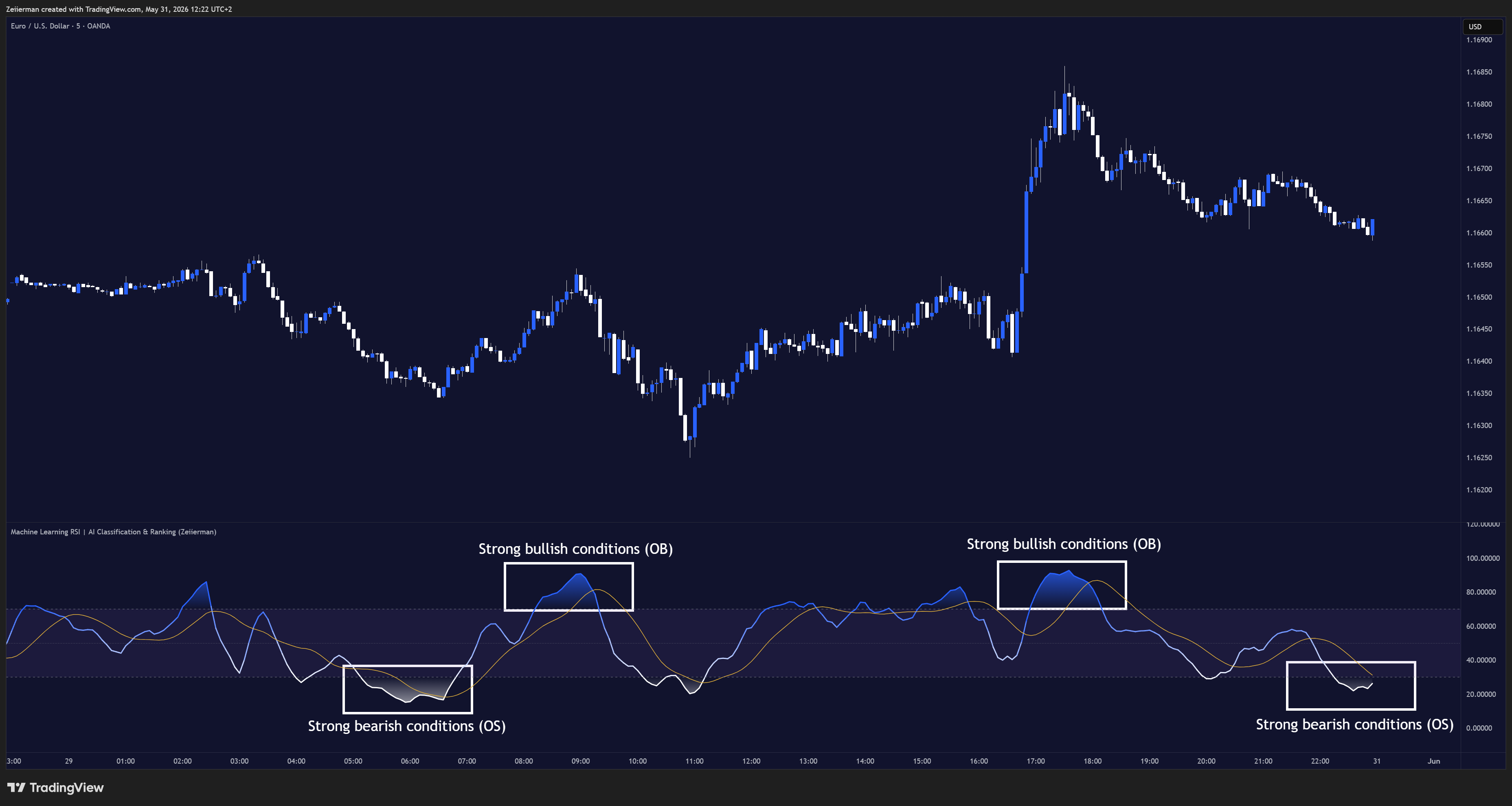Click the 60.00000 RSI scale value
Image resolution: width=1512 pixels, height=806 pixels.
pyautogui.click(x=1481, y=626)
